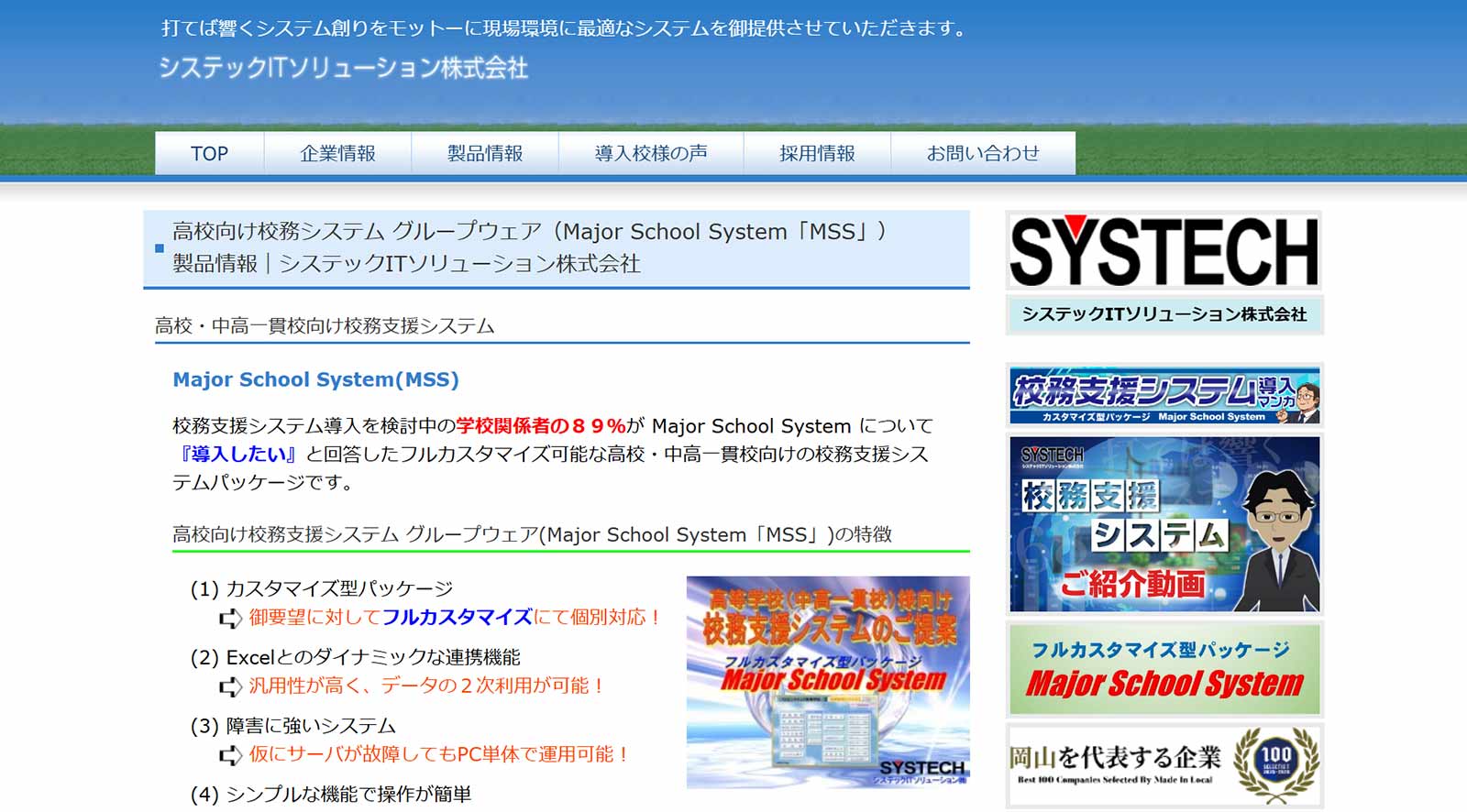Open the お問い合わせ menu item
This screenshot has height=812, width=1467.
pyautogui.click(x=983, y=153)
